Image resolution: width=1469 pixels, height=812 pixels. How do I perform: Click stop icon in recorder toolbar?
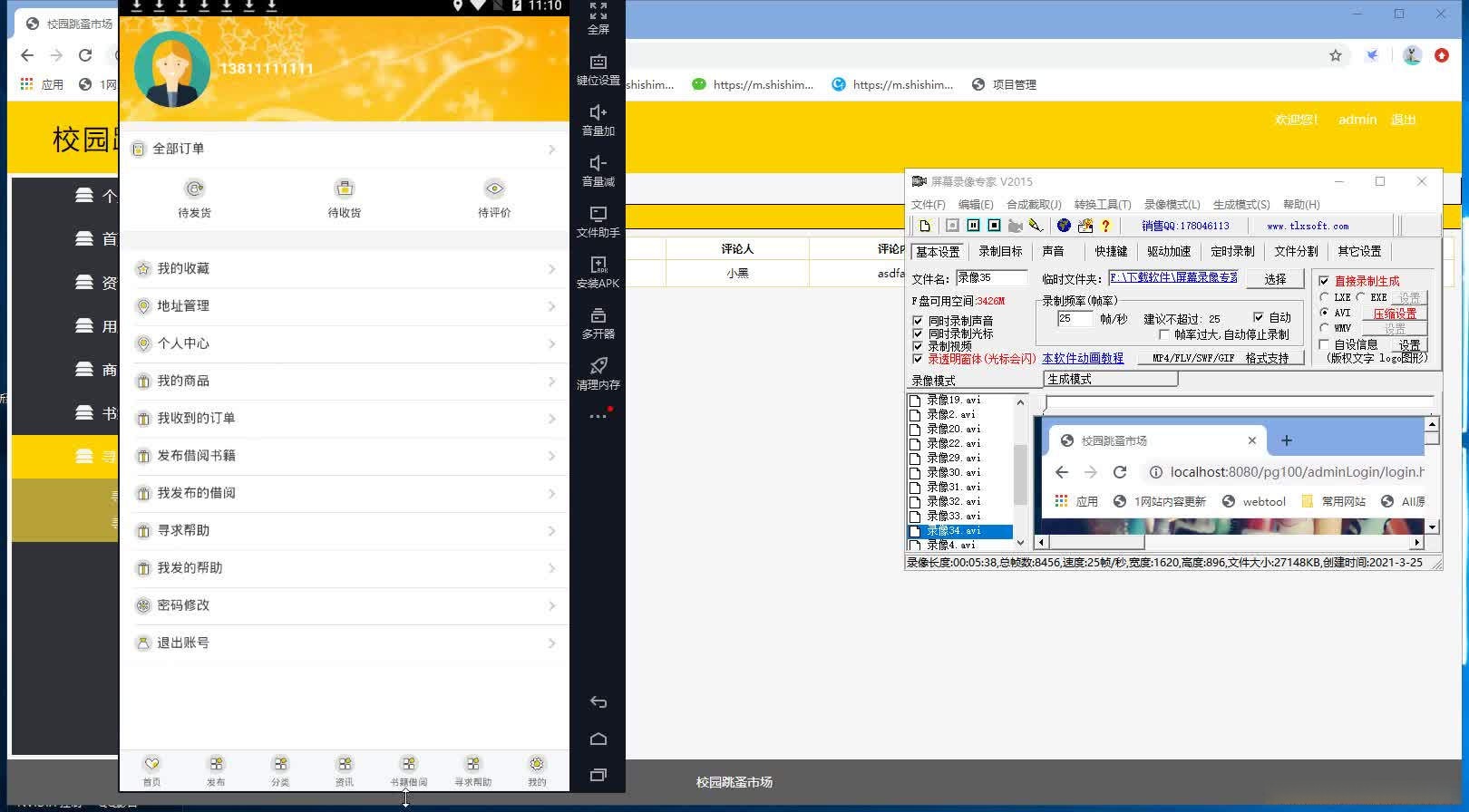[x=994, y=226]
